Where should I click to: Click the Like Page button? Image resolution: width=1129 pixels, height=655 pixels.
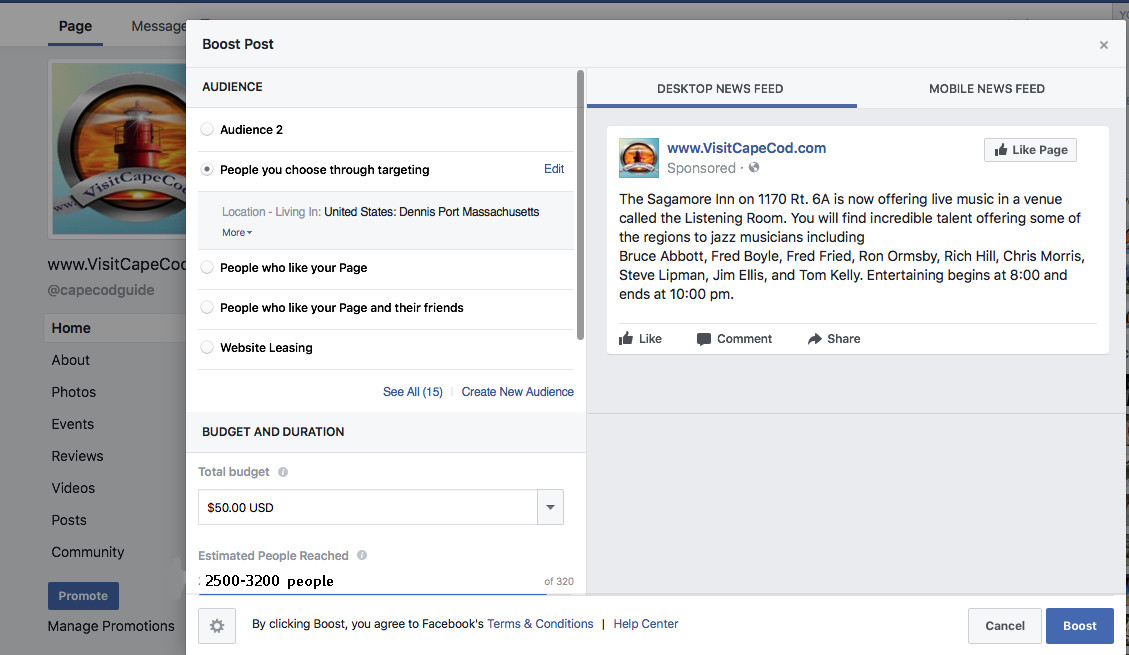(1030, 150)
